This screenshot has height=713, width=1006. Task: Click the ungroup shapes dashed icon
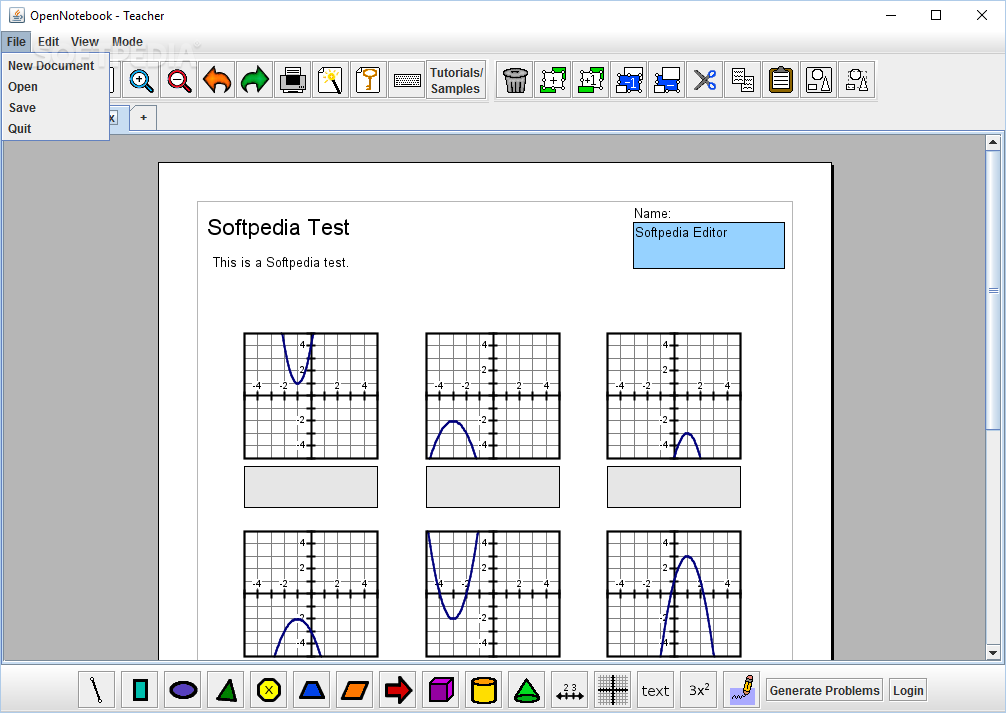point(857,80)
